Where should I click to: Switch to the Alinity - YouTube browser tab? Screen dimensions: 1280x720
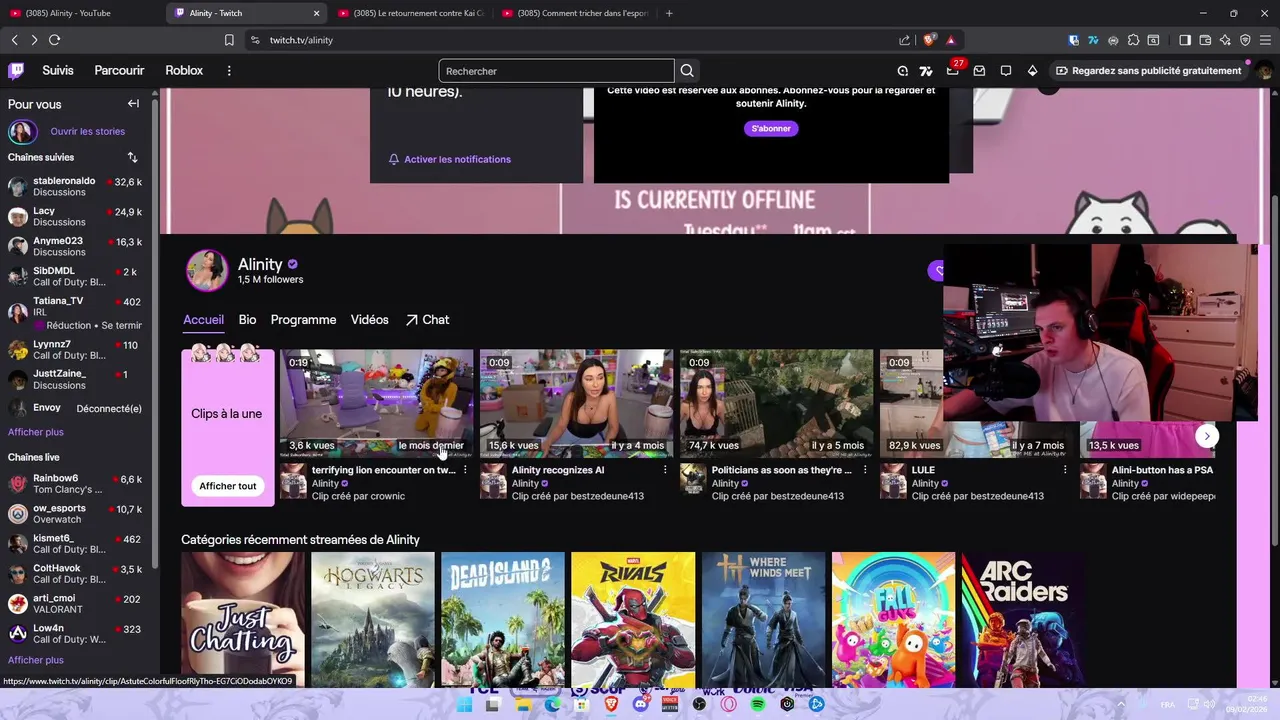pos(82,13)
